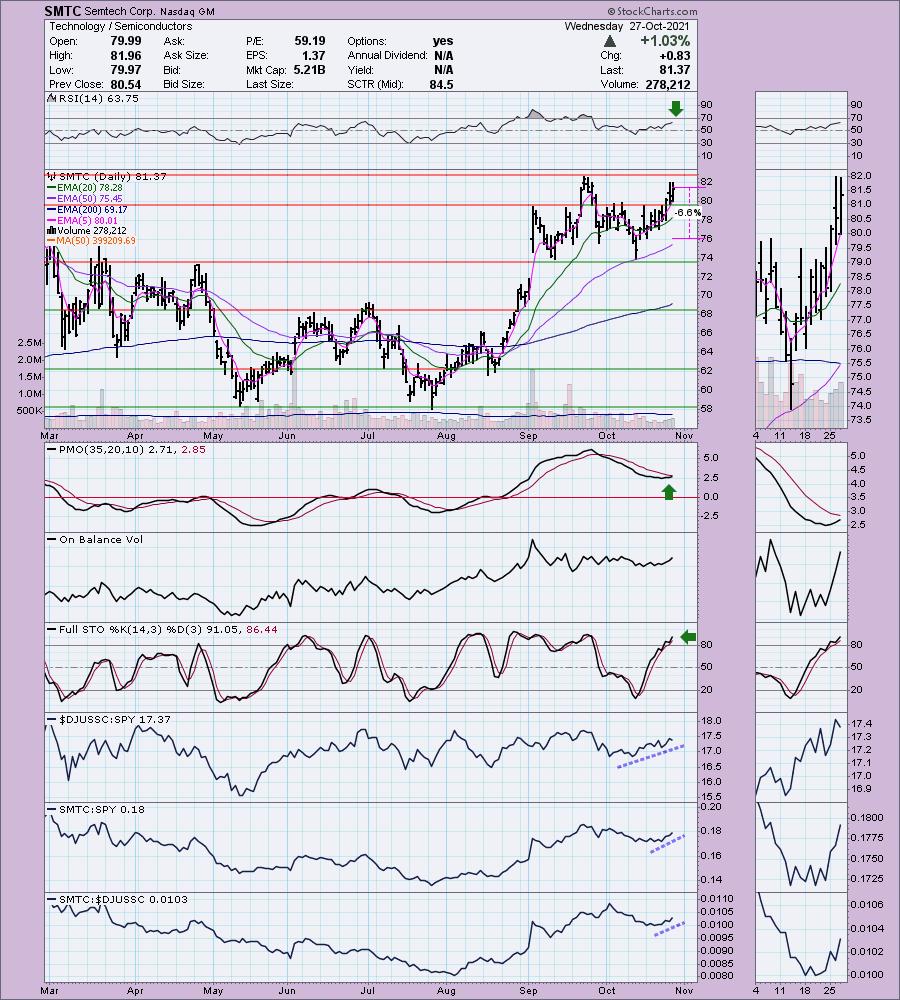Click the -6.6% measurement label

click(688, 212)
